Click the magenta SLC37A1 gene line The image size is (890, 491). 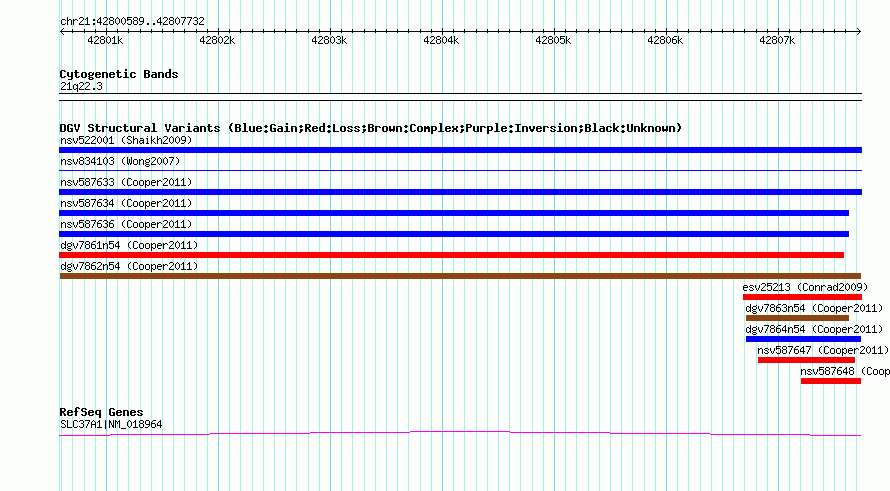[x=460, y=434]
